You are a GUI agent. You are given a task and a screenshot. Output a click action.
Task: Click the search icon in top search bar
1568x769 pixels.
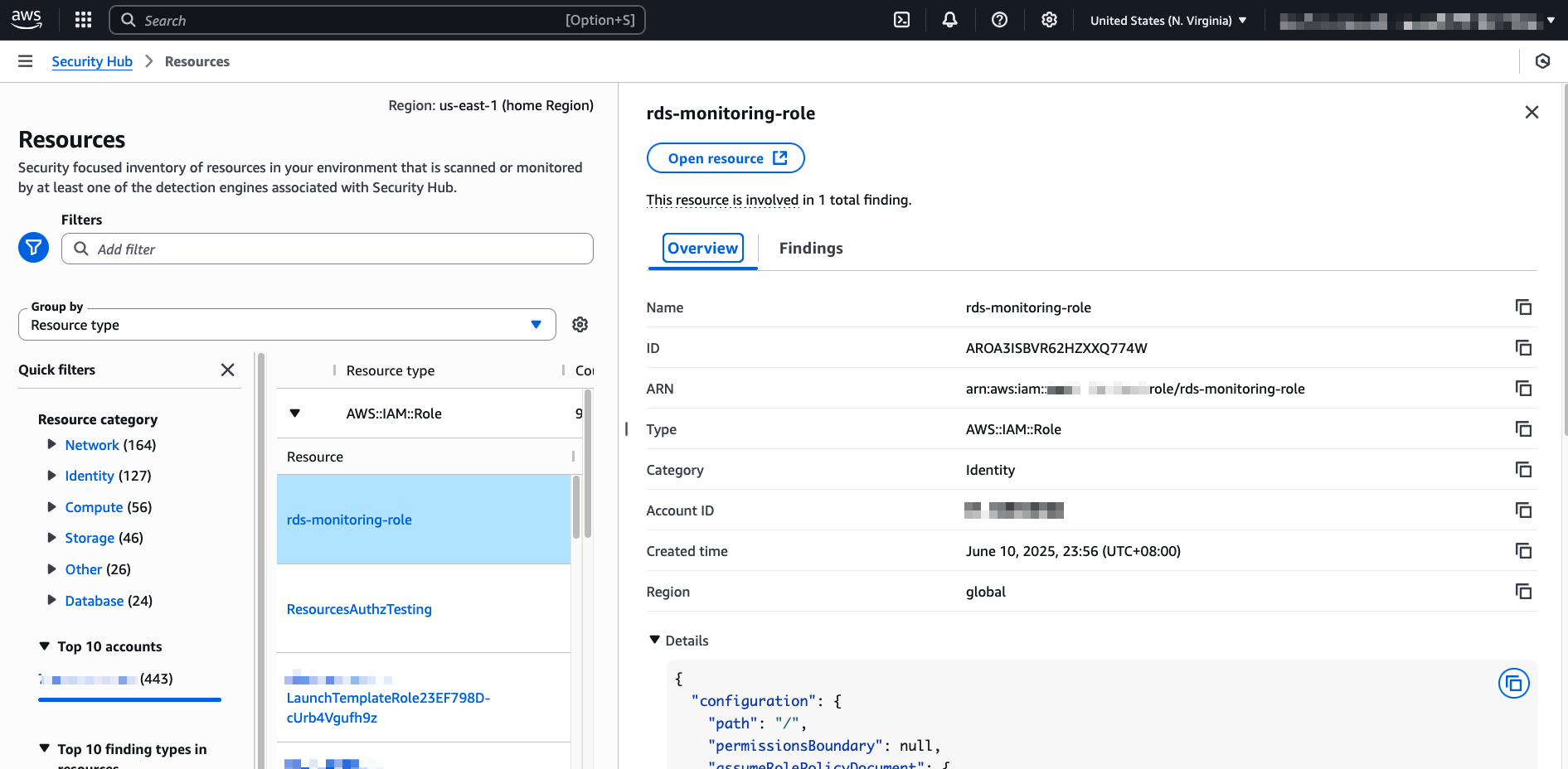click(129, 20)
